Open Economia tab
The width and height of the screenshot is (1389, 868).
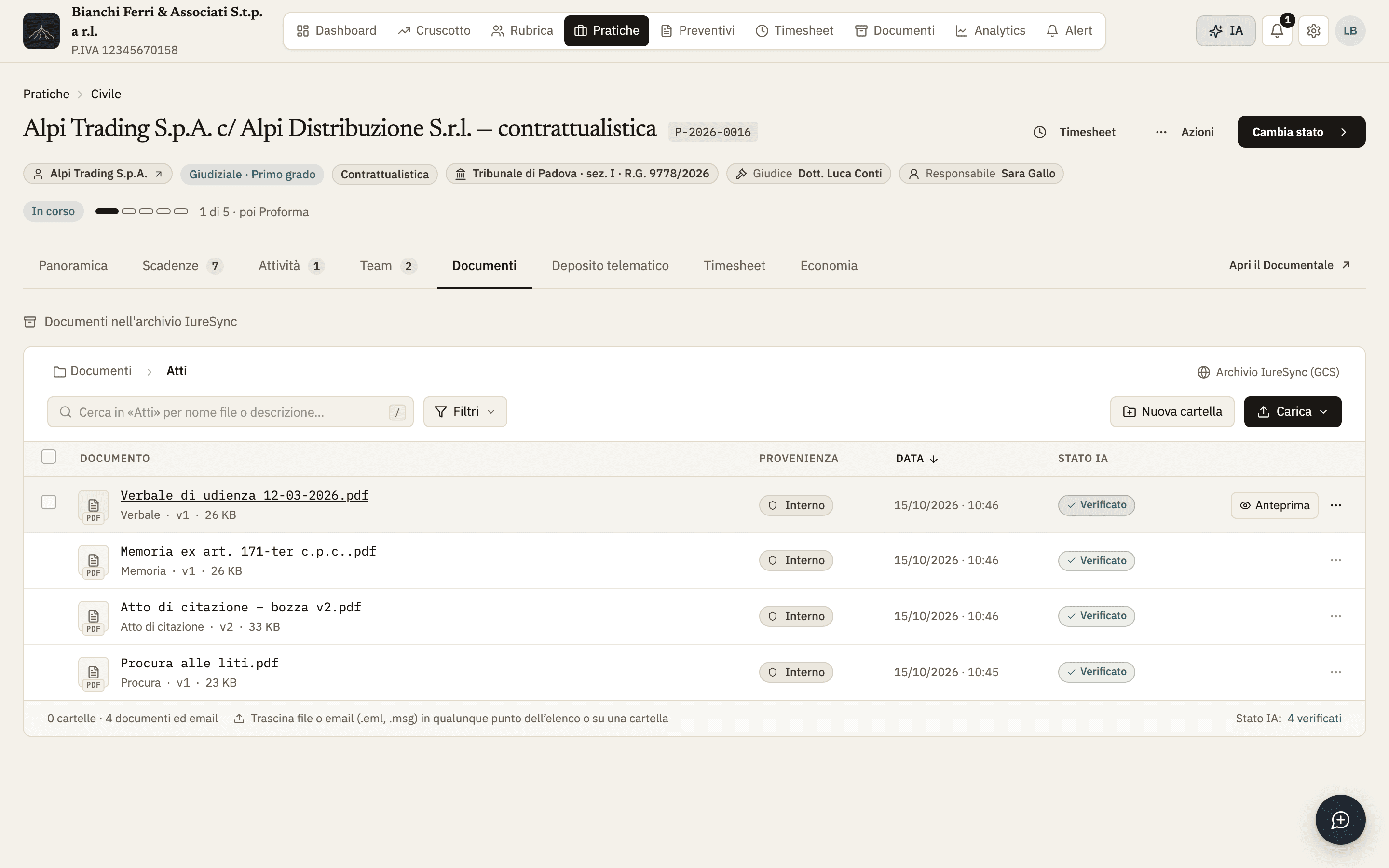coord(829,266)
